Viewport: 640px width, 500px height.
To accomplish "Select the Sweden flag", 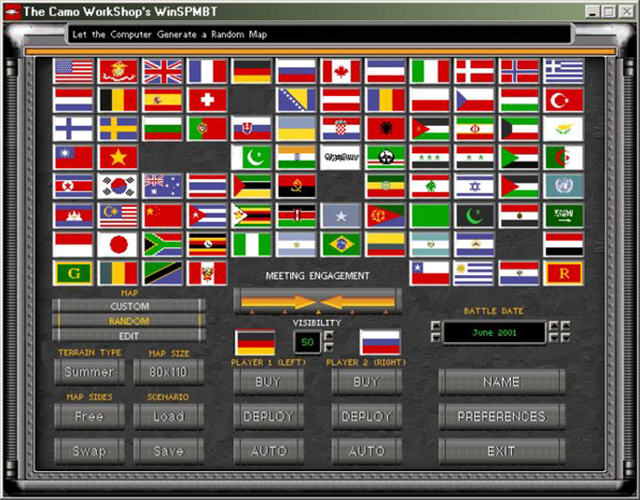I will [x=118, y=129].
